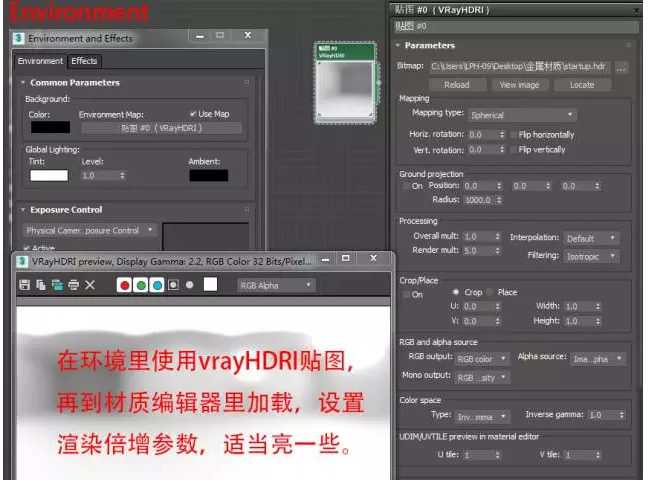
Task: Collapse the Parameters rollout in VRayHDRI panel
Action: (398, 45)
